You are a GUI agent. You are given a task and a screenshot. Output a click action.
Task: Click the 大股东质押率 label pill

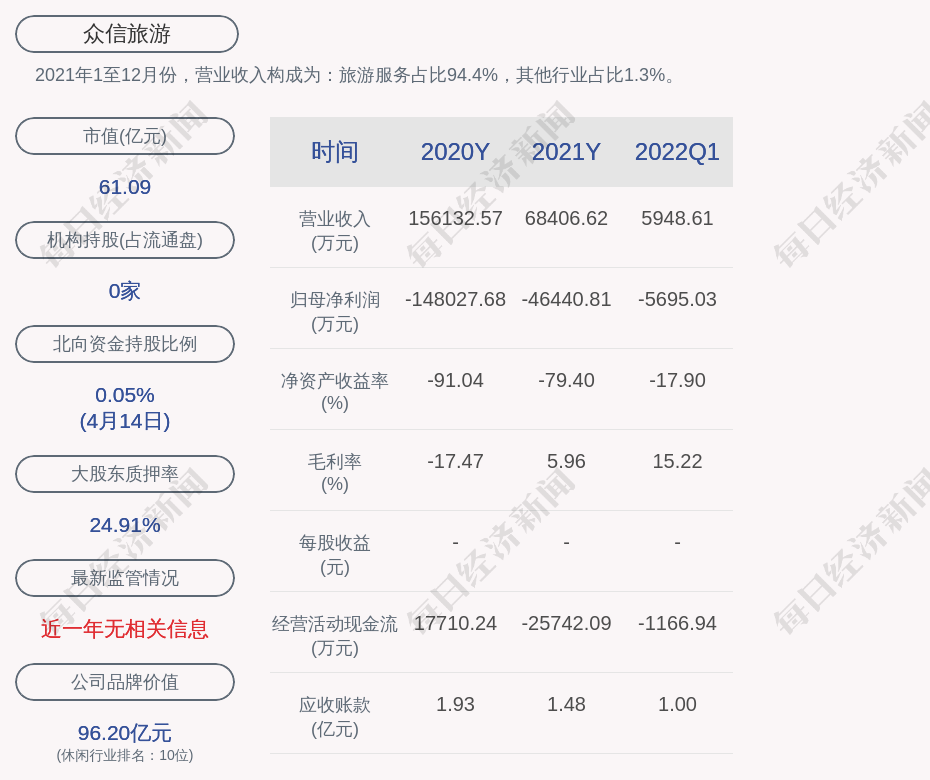click(125, 474)
